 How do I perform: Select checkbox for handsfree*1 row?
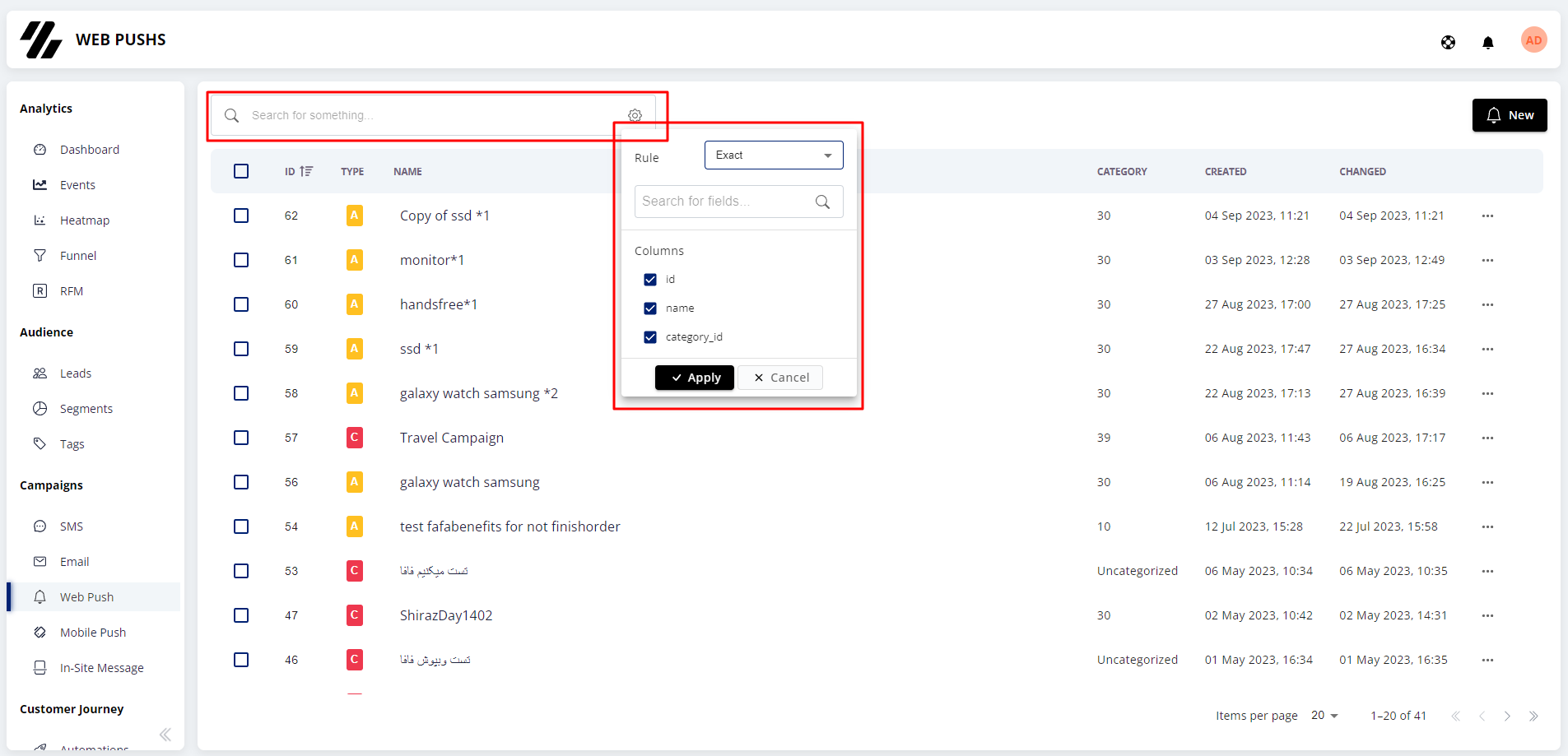pyautogui.click(x=241, y=304)
